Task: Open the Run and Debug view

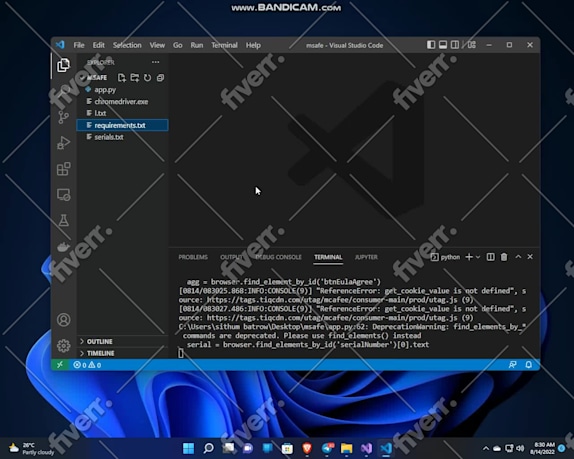Action: tap(63, 143)
